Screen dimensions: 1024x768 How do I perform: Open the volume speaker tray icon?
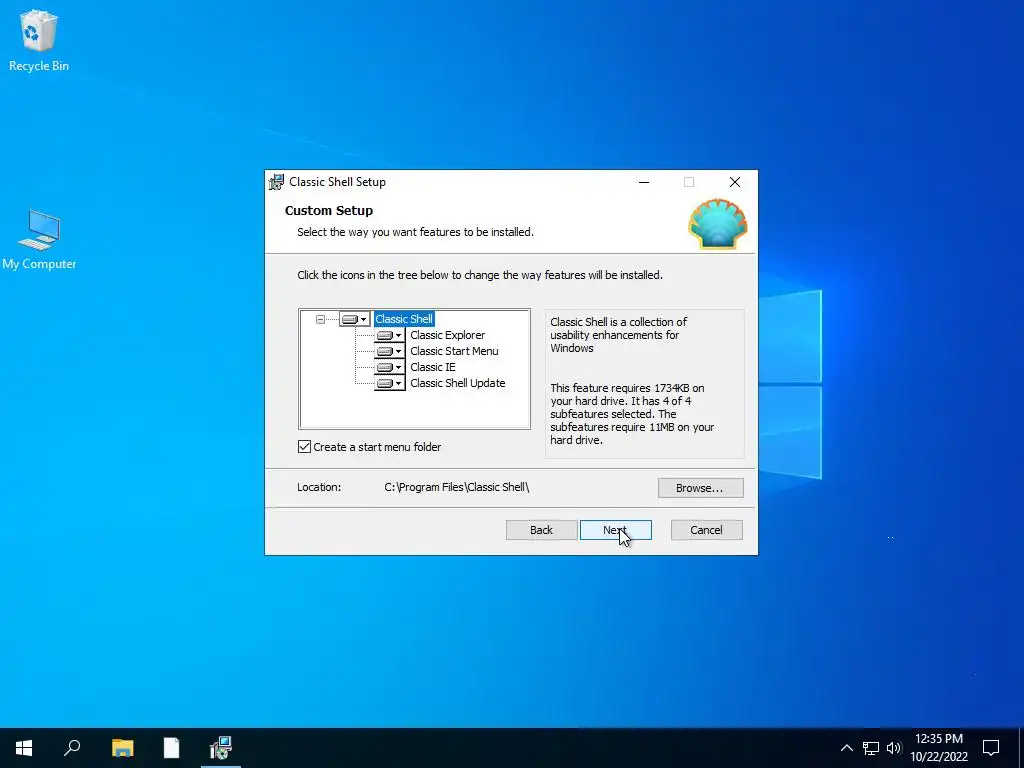(x=894, y=748)
